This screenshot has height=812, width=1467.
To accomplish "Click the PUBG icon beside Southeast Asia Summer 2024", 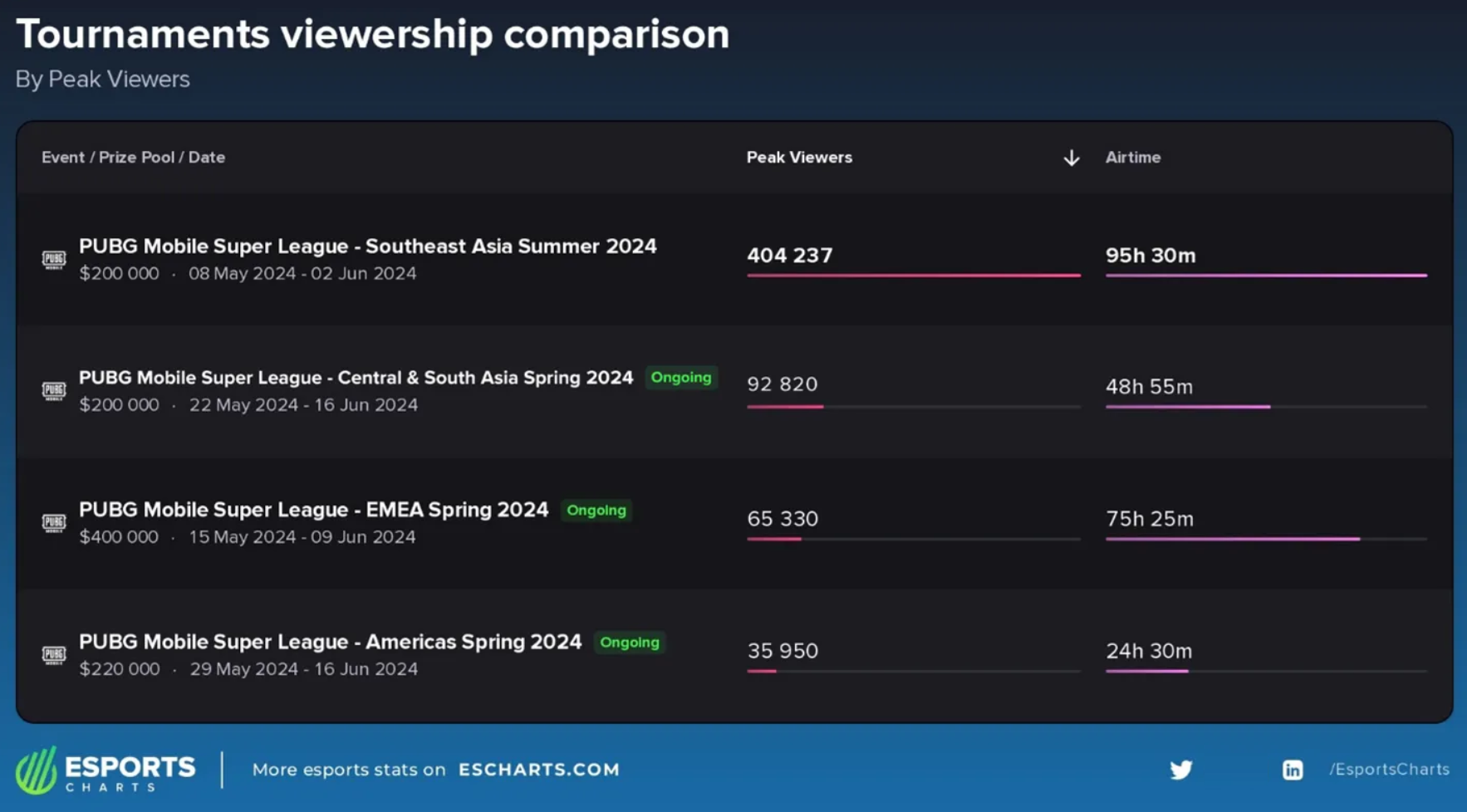I will [x=54, y=260].
